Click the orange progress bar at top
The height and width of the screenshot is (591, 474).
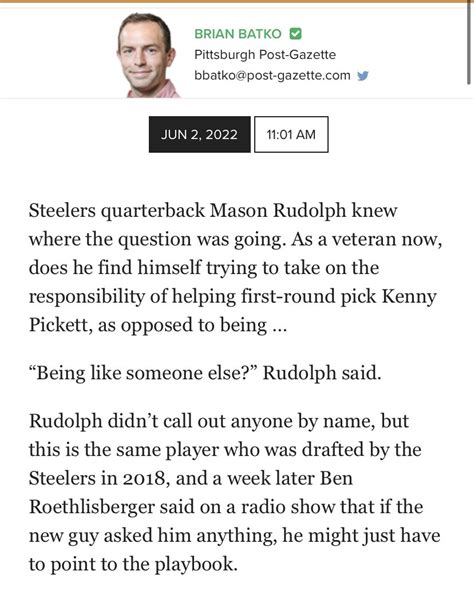tap(237, 1)
